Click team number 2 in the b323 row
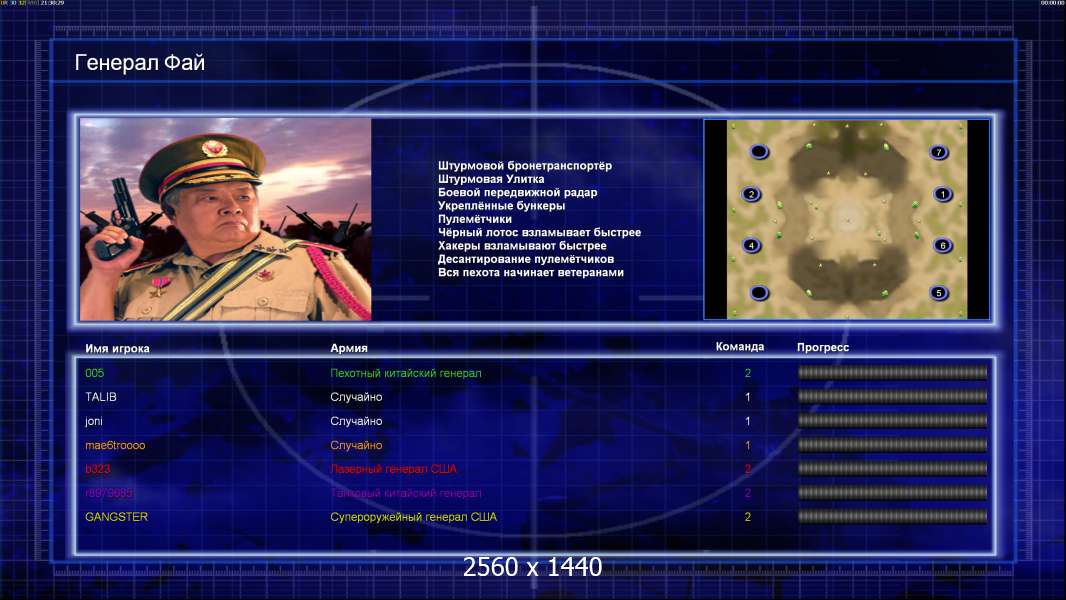1066x600 pixels. 747,469
